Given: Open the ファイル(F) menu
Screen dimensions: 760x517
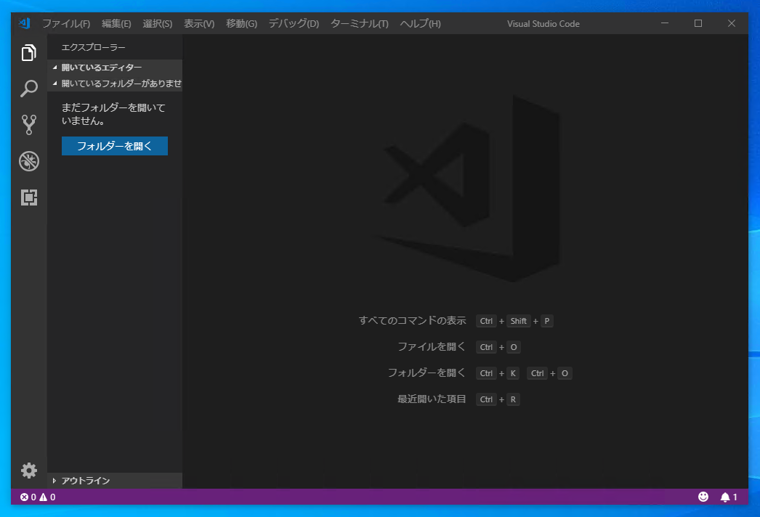Looking at the screenshot, I should click(x=66, y=24).
